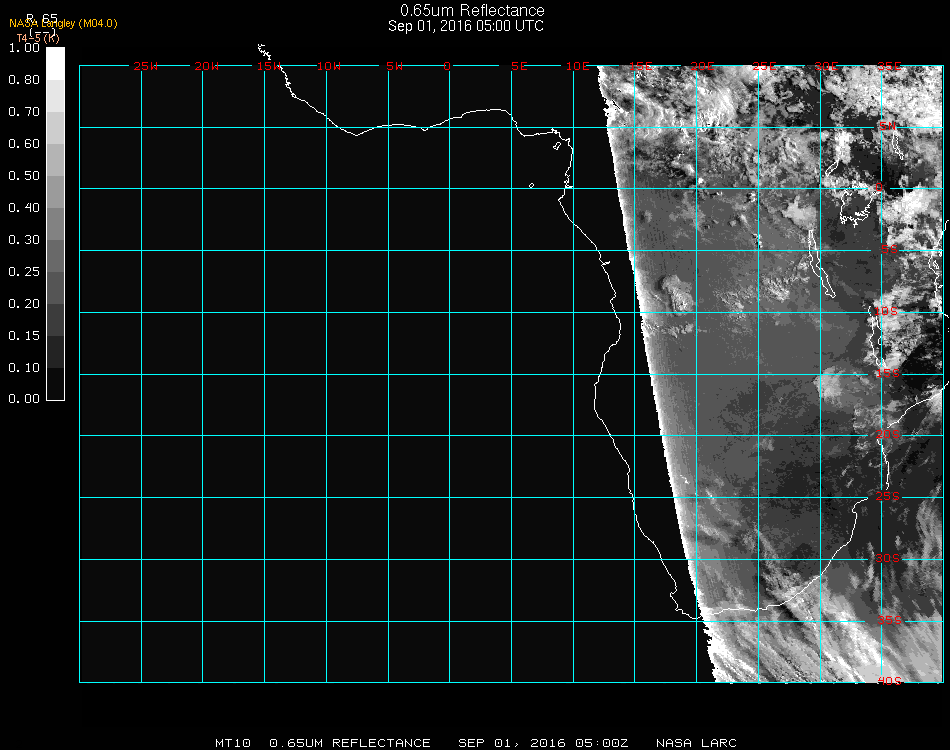Click the colorbar value "0.20"
Image resolution: width=950 pixels, height=750 pixels.
click(24, 304)
